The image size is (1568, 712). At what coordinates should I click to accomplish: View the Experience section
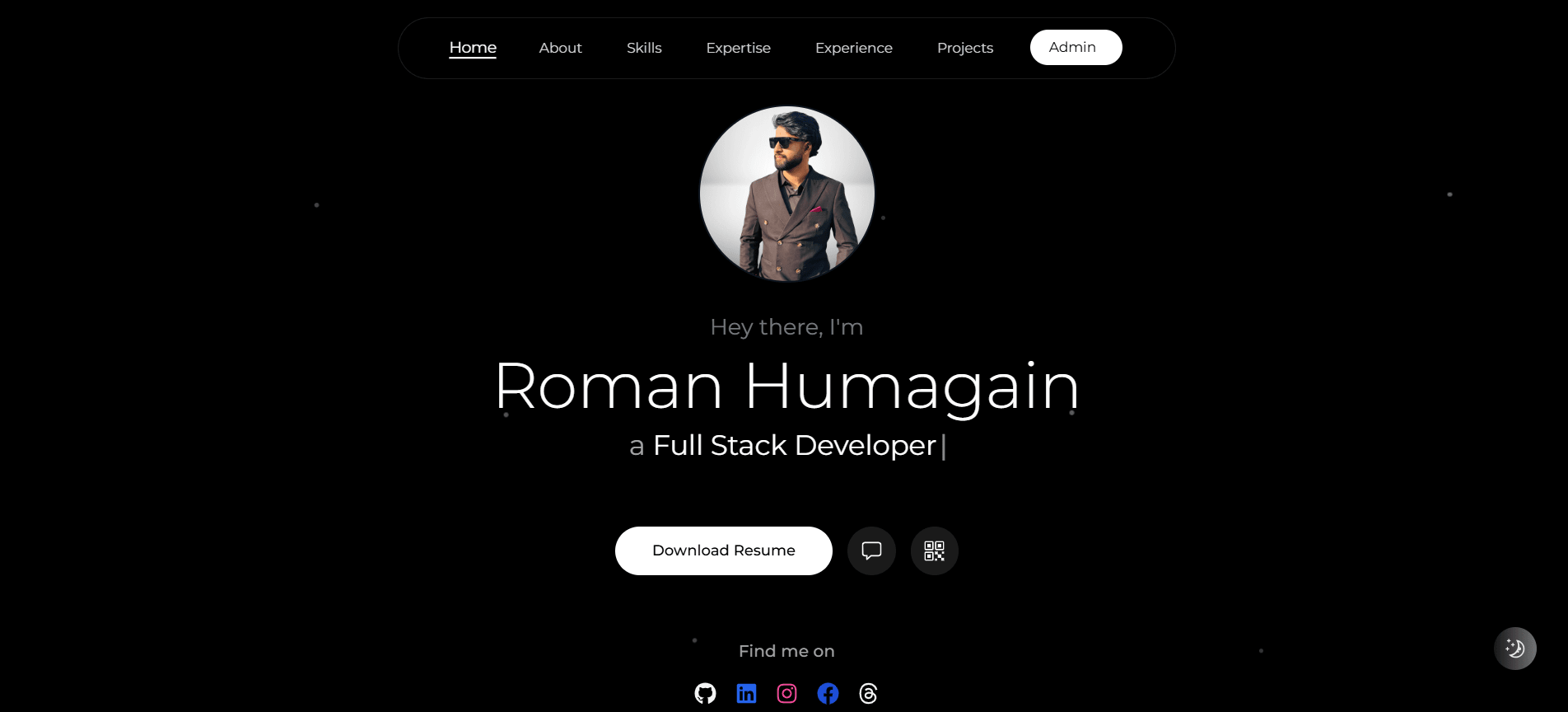pyautogui.click(x=854, y=48)
